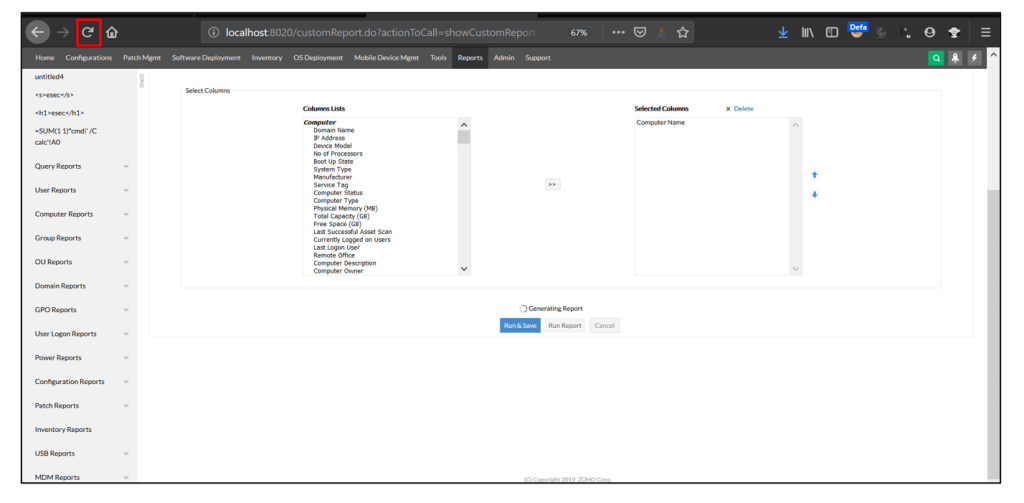
Task: Move selected column down with arrow
Action: coord(814,195)
